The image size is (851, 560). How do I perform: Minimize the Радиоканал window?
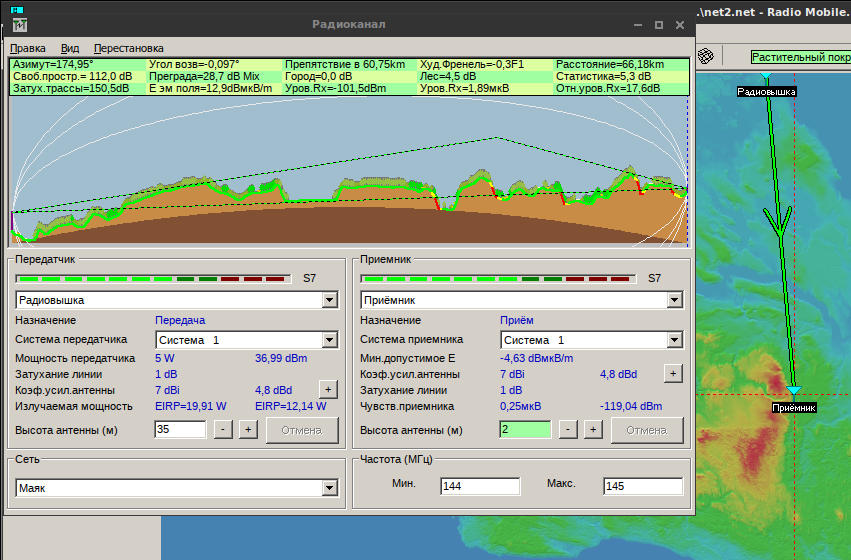(638, 25)
